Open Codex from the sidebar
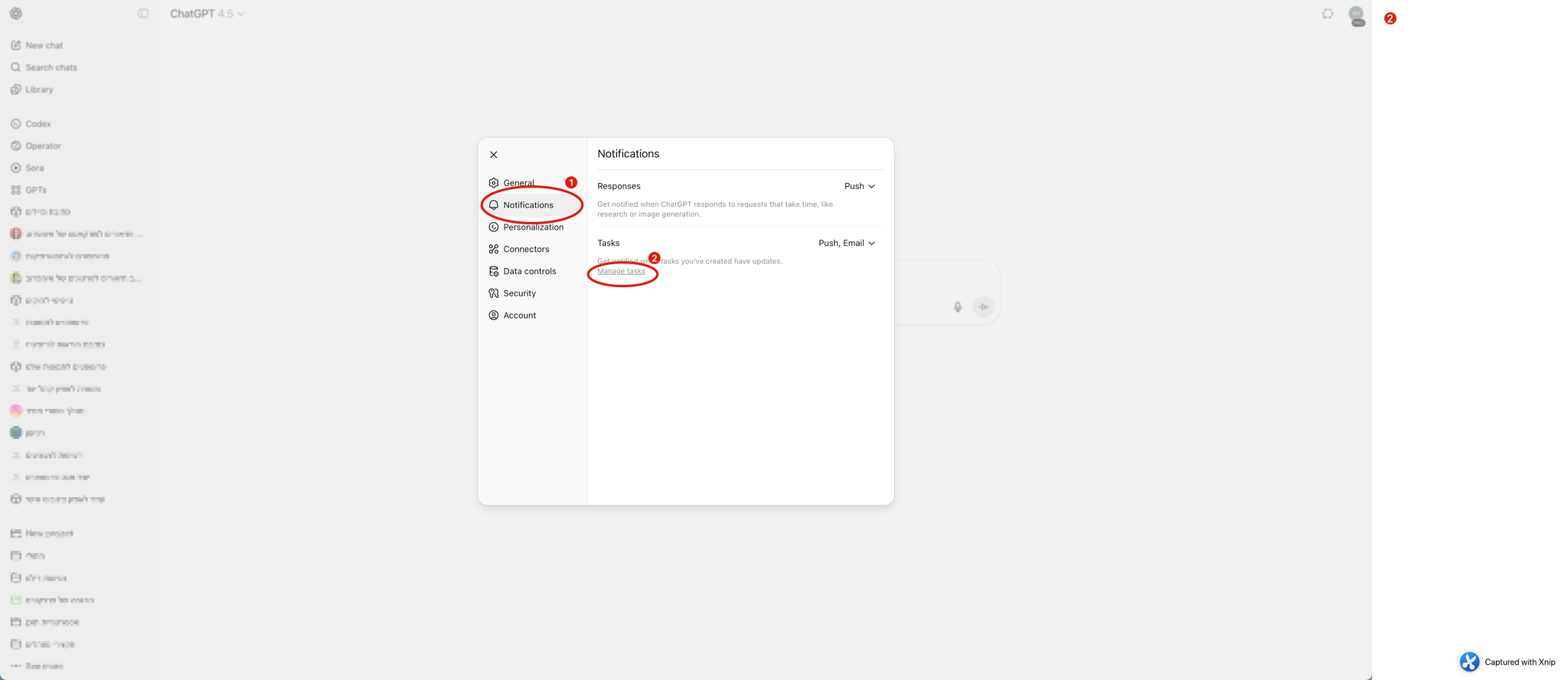The height and width of the screenshot is (680, 1568). [x=38, y=123]
